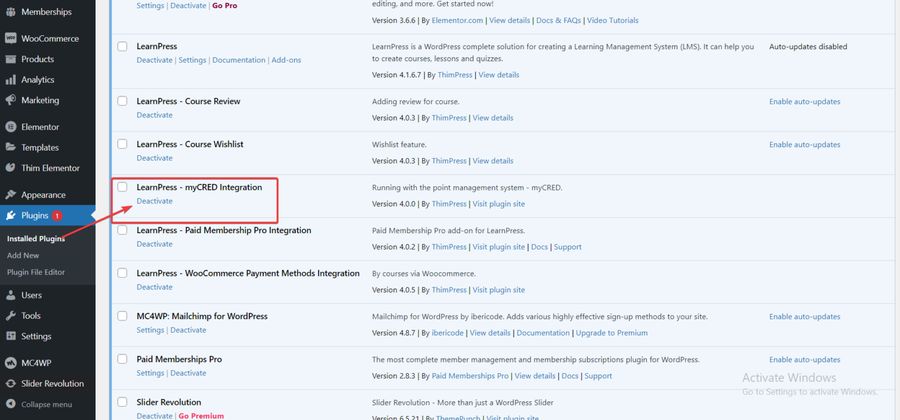This screenshot has width=900, height=420.
Task: Enable auto-updates for LearnPress - Course Review
Action: (x=804, y=102)
